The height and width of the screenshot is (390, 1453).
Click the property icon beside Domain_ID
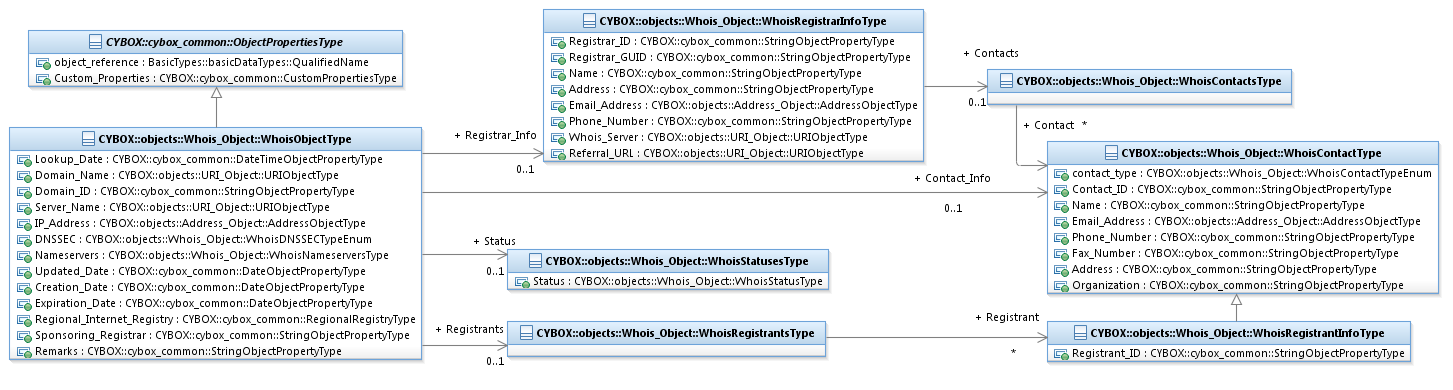tap(25, 191)
